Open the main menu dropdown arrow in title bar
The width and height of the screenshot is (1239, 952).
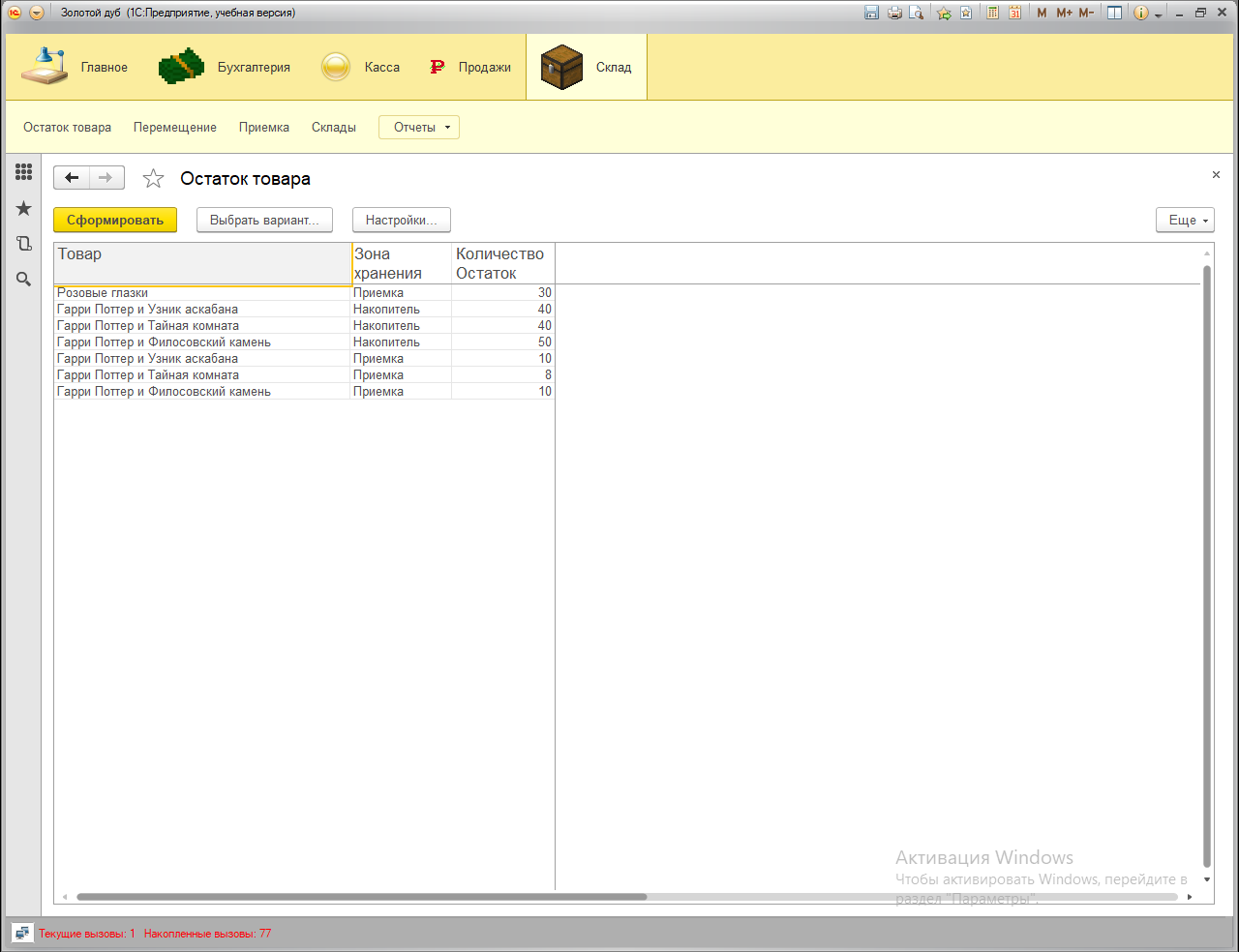click(37, 13)
